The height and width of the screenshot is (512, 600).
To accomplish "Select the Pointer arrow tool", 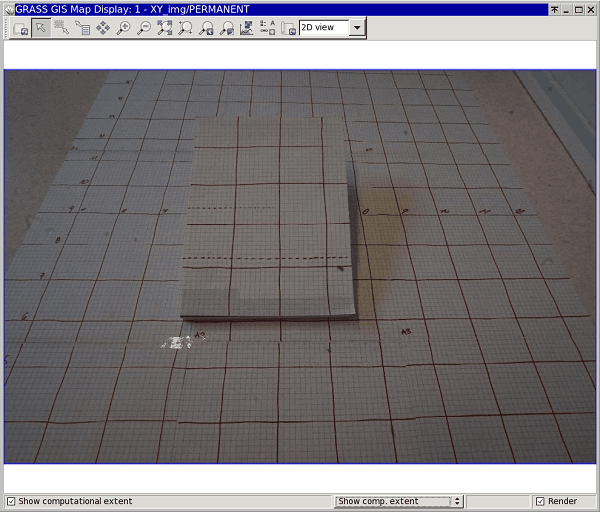I will pos(41,28).
